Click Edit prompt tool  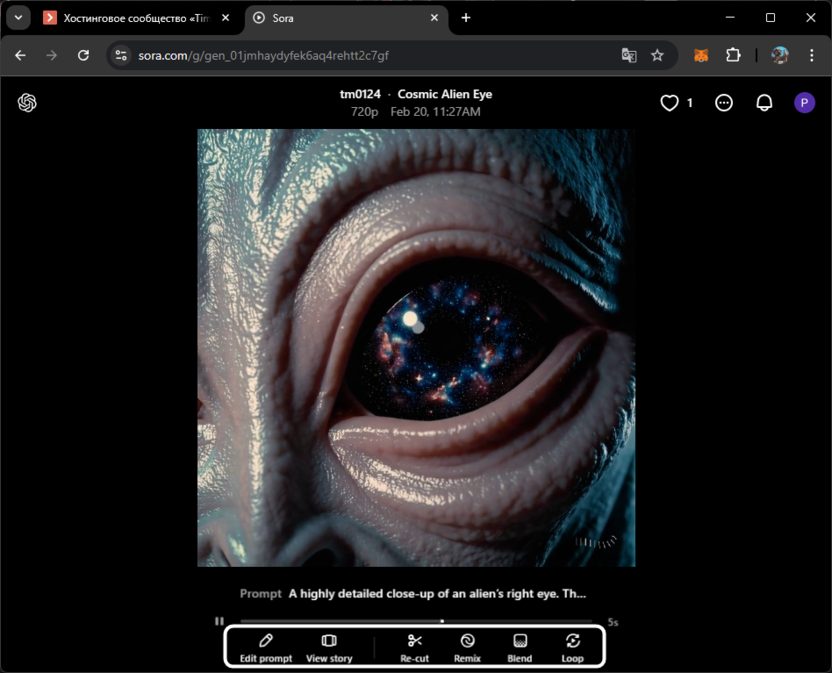point(266,648)
